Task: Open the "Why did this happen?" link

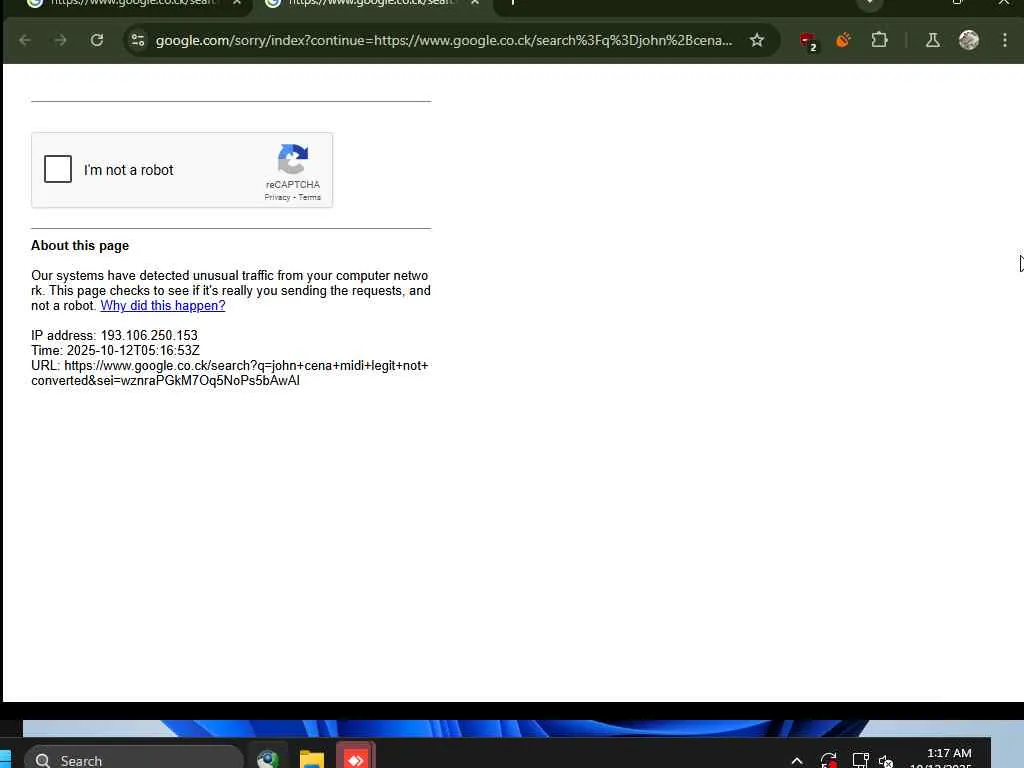Action: point(163,306)
